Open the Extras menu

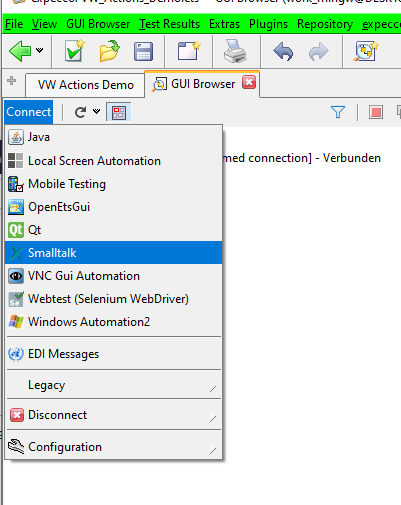click(x=224, y=24)
